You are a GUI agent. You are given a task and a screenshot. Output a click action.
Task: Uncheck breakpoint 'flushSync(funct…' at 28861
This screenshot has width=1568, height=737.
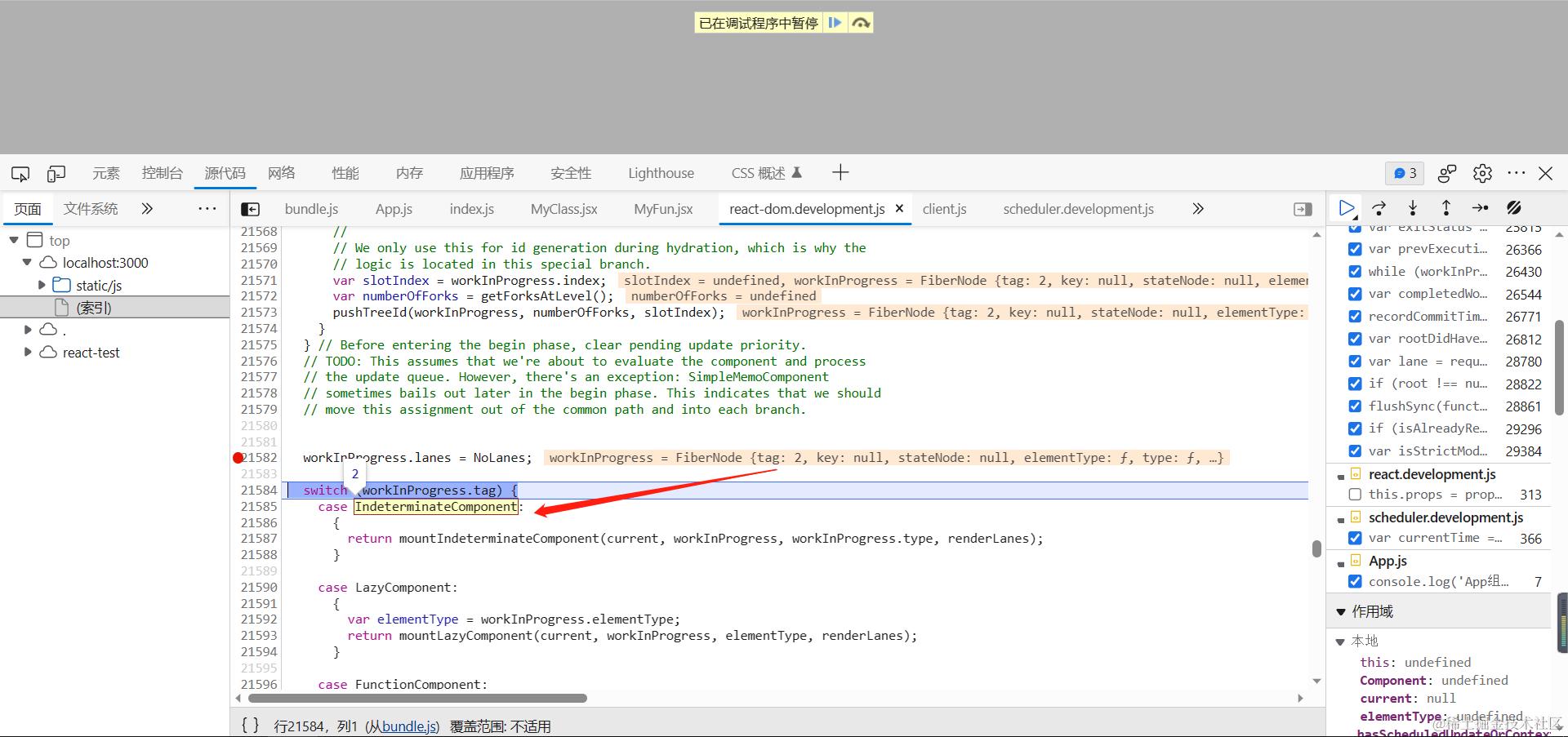[1355, 406]
